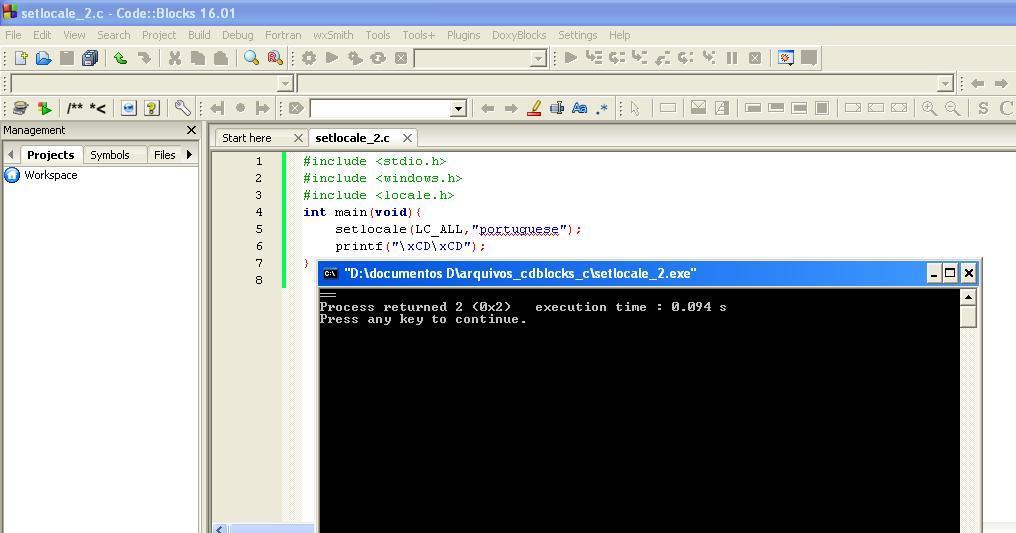Toggle the match case Aa option
Screen dimensions: 1016x533
580,108
